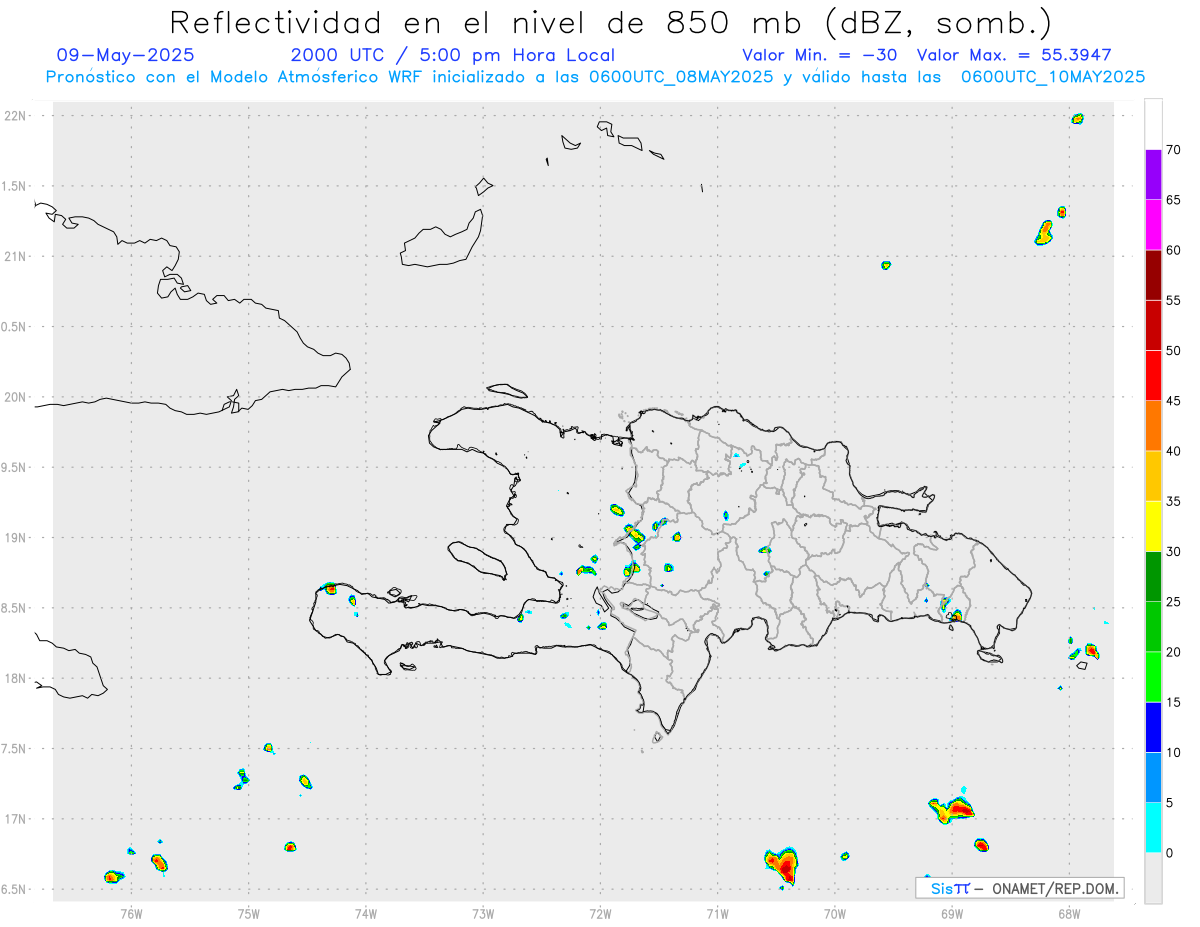Click the latitude label "22N"
This screenshot has height=927, width=1200.
(x=15, y=116)
